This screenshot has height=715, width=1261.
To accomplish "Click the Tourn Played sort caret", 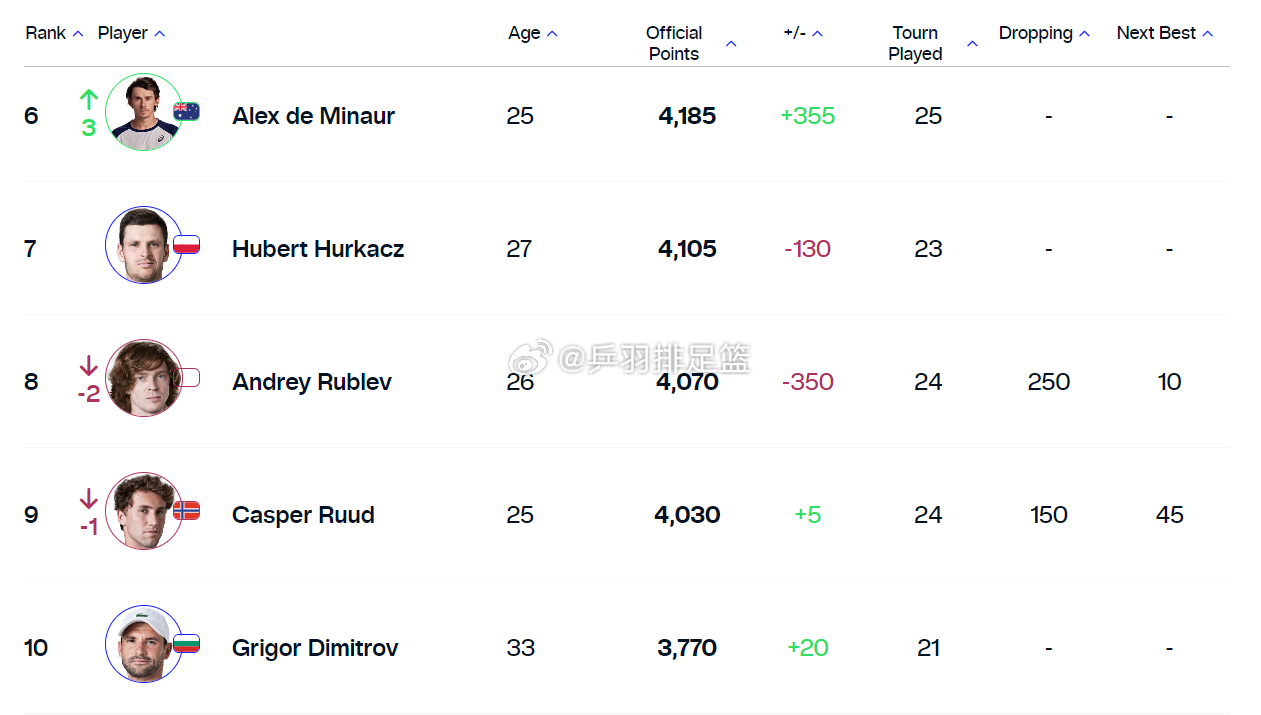I will coord(972,44).
